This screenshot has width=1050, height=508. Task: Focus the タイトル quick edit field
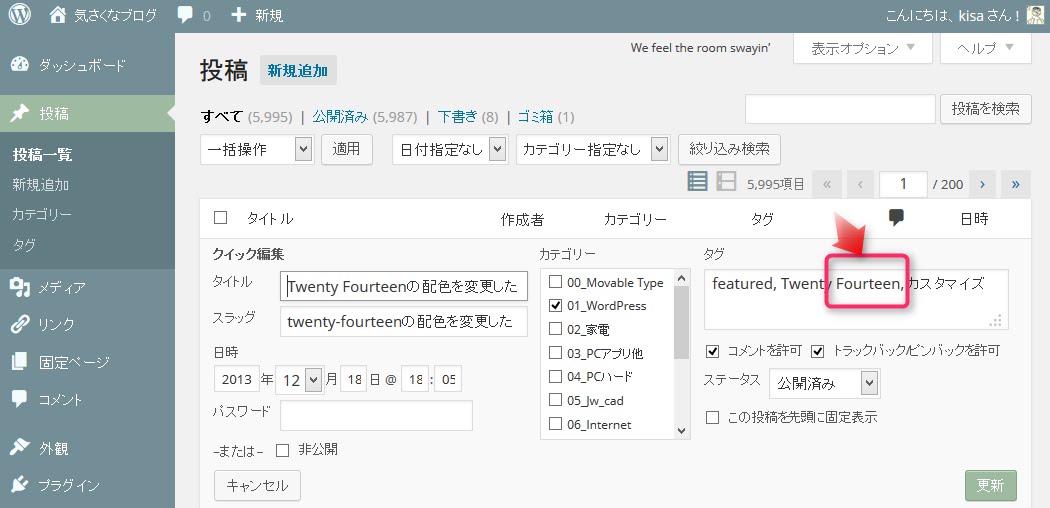[404, 286]
